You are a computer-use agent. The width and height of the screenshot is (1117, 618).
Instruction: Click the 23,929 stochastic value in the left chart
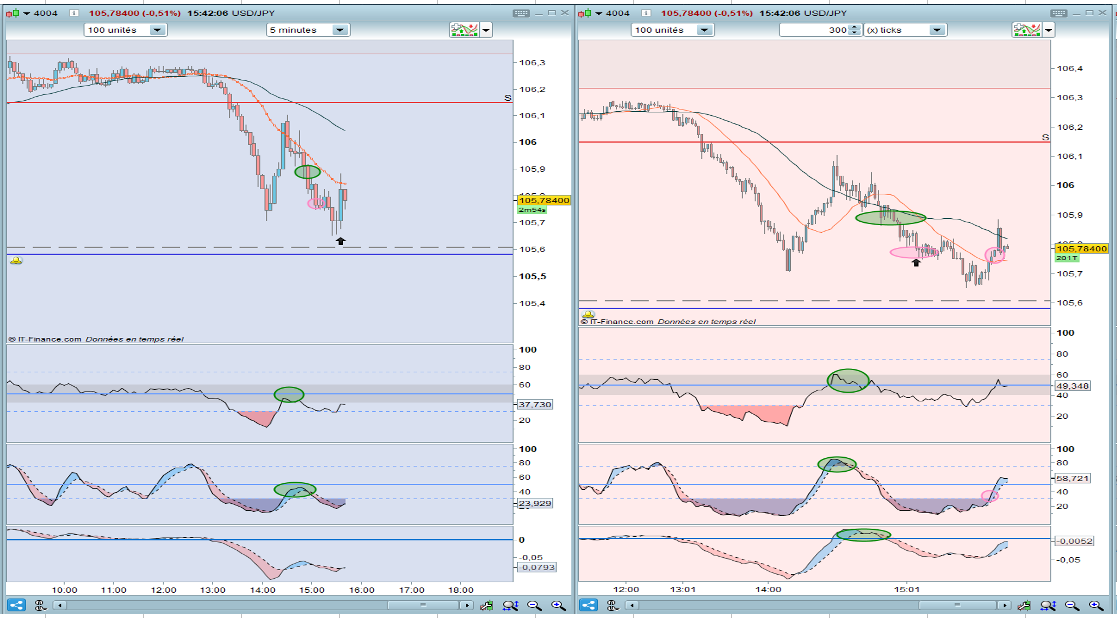pos(535,503)
